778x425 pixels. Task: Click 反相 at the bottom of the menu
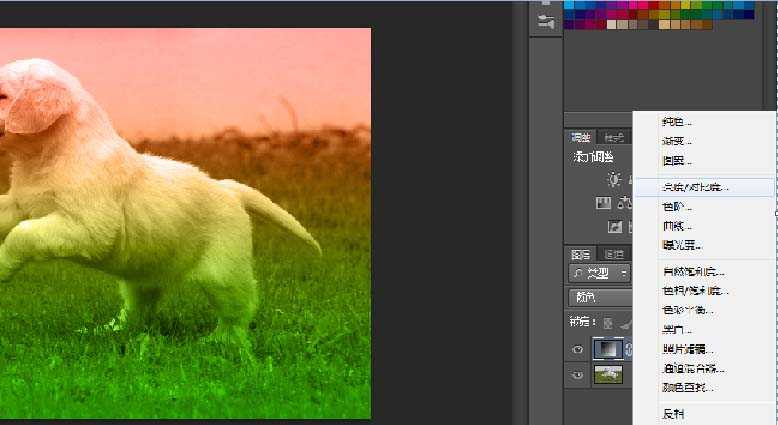click(673, 413)
